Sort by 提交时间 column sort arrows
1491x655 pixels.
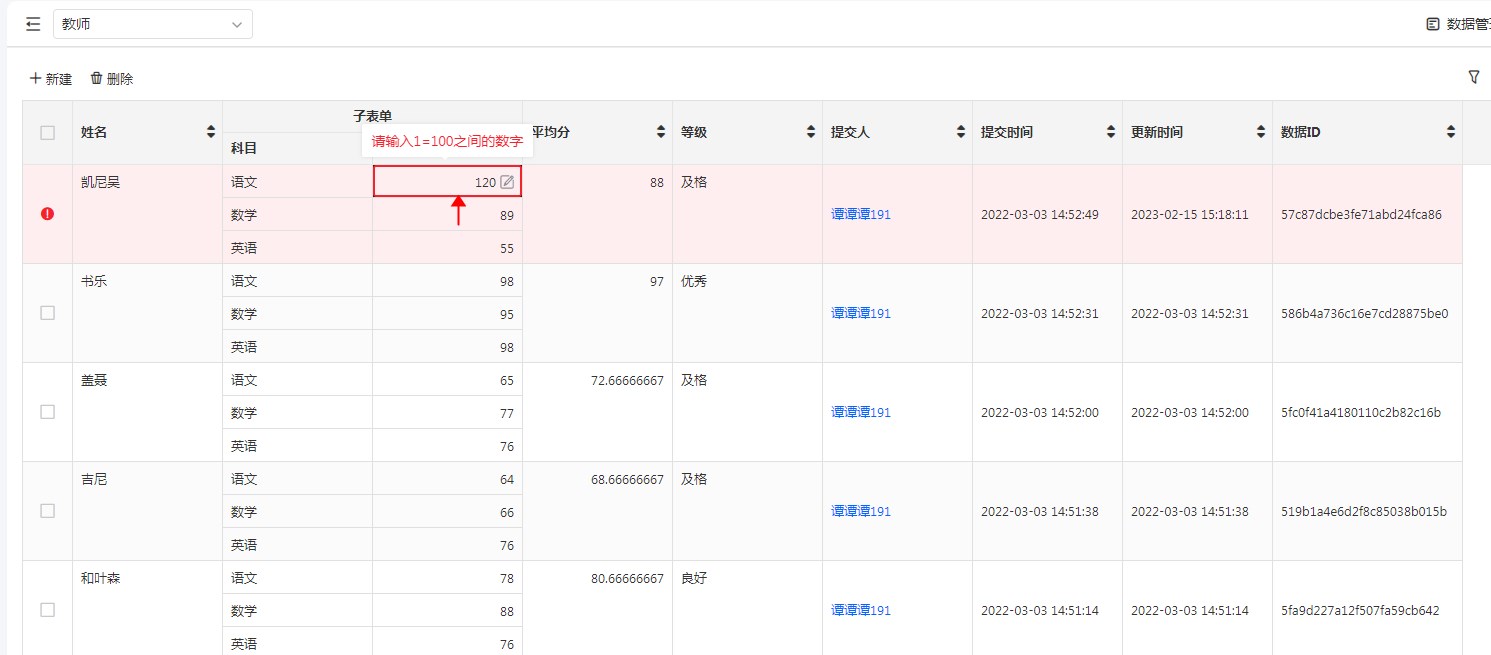tap(1111, 132)
